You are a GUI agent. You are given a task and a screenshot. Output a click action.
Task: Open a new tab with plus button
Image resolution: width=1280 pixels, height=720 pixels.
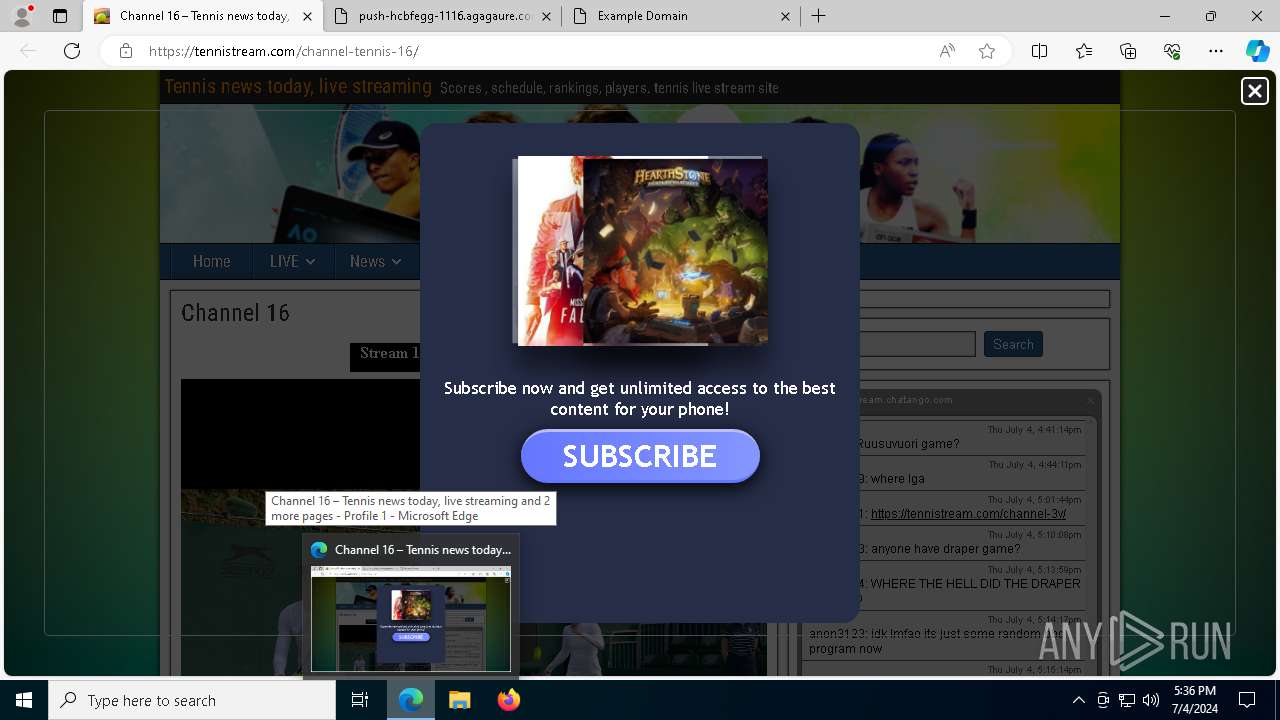pos(818,16)
